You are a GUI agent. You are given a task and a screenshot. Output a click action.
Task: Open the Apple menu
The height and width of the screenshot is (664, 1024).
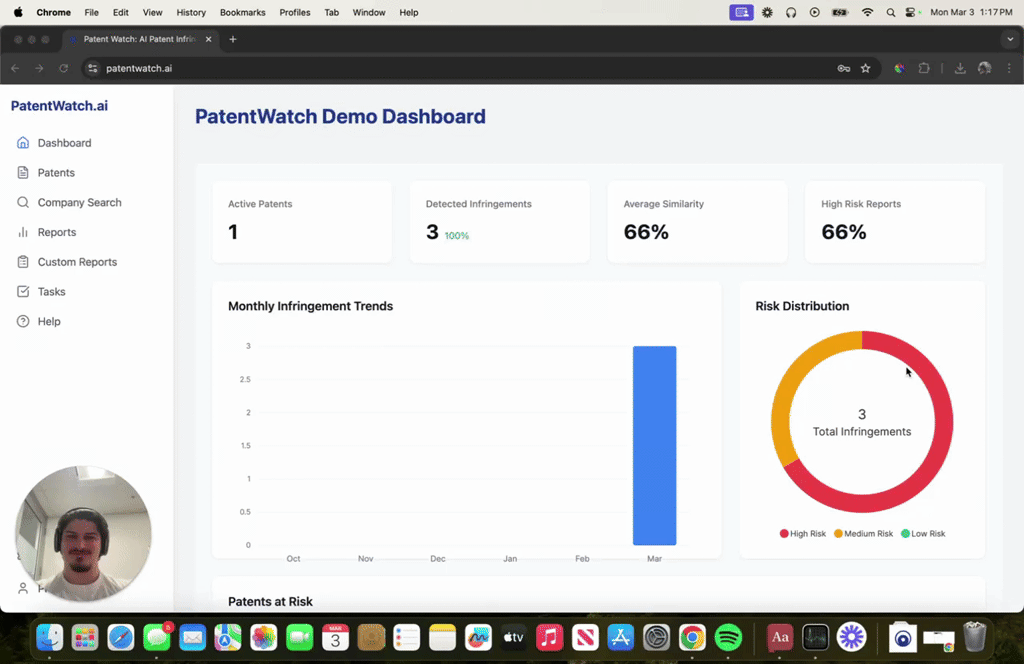coord(18,12)
